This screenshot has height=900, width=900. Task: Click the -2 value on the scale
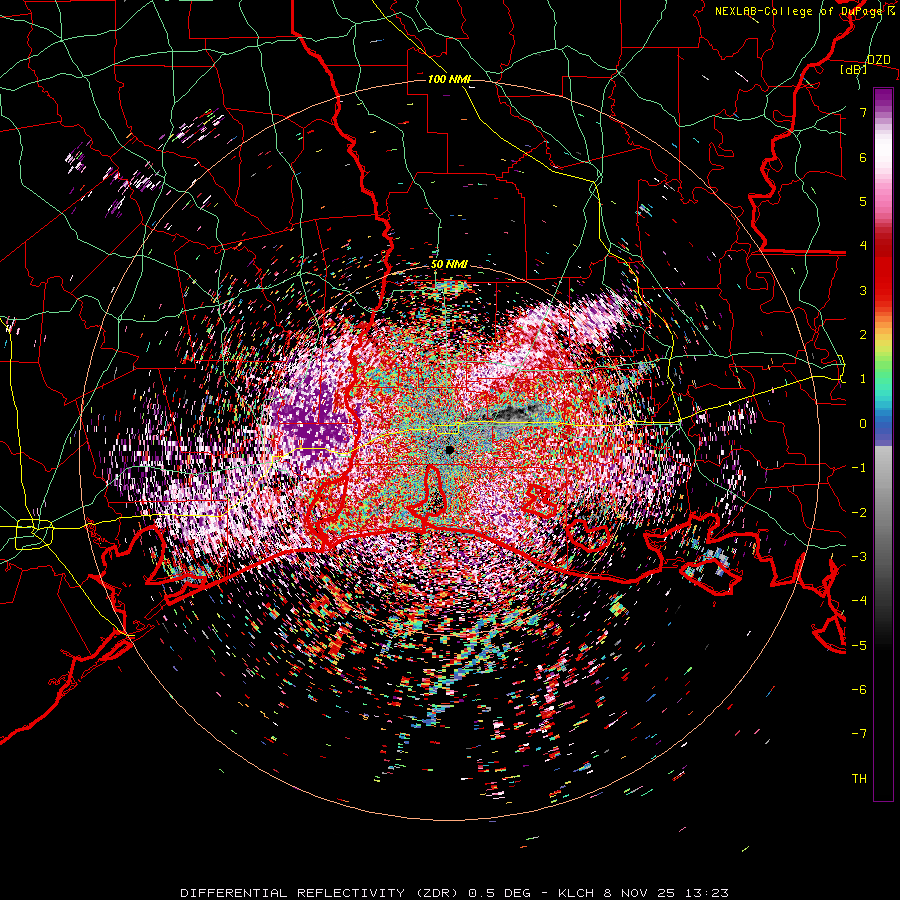(x=859, y=512)
